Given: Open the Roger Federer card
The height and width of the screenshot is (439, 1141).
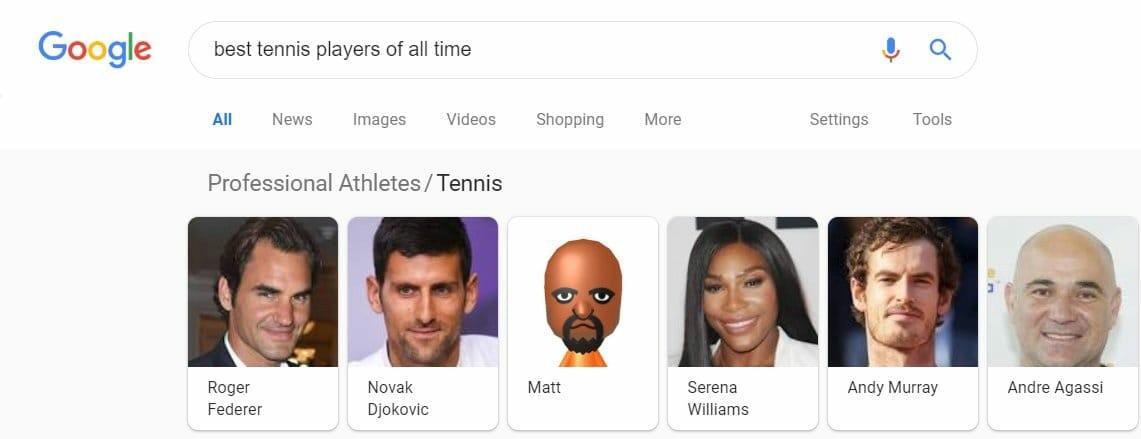Looking at the screenshot, I should click(x=263, y=323).
